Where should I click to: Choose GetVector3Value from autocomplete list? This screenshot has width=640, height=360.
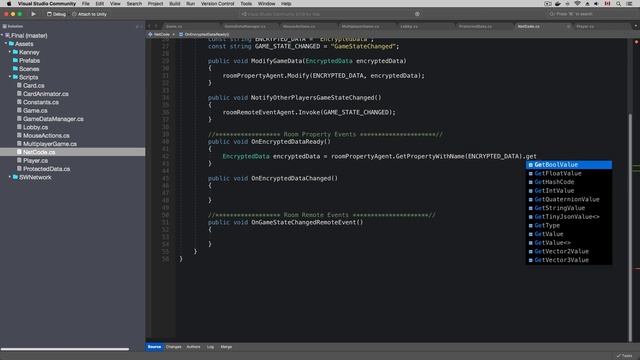[x=569, y=260]
